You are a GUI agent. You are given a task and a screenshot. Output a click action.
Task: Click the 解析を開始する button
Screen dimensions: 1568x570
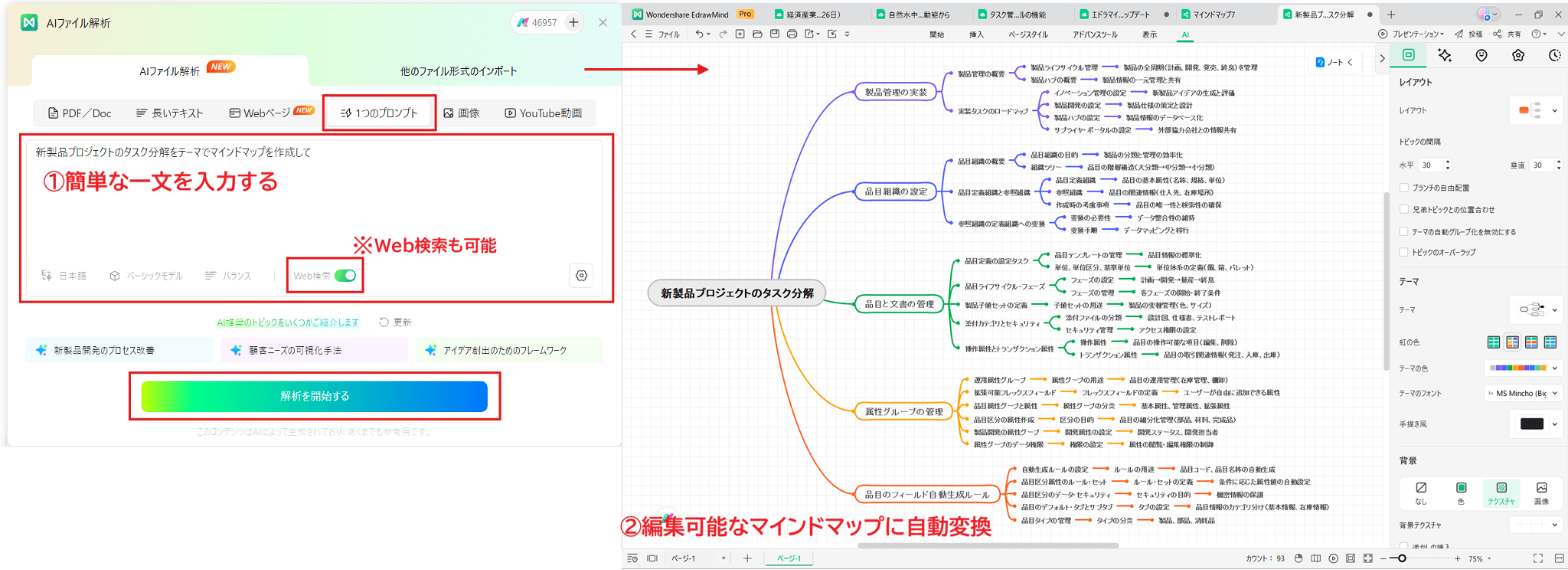pyautogui.click(x=314, y=396)
